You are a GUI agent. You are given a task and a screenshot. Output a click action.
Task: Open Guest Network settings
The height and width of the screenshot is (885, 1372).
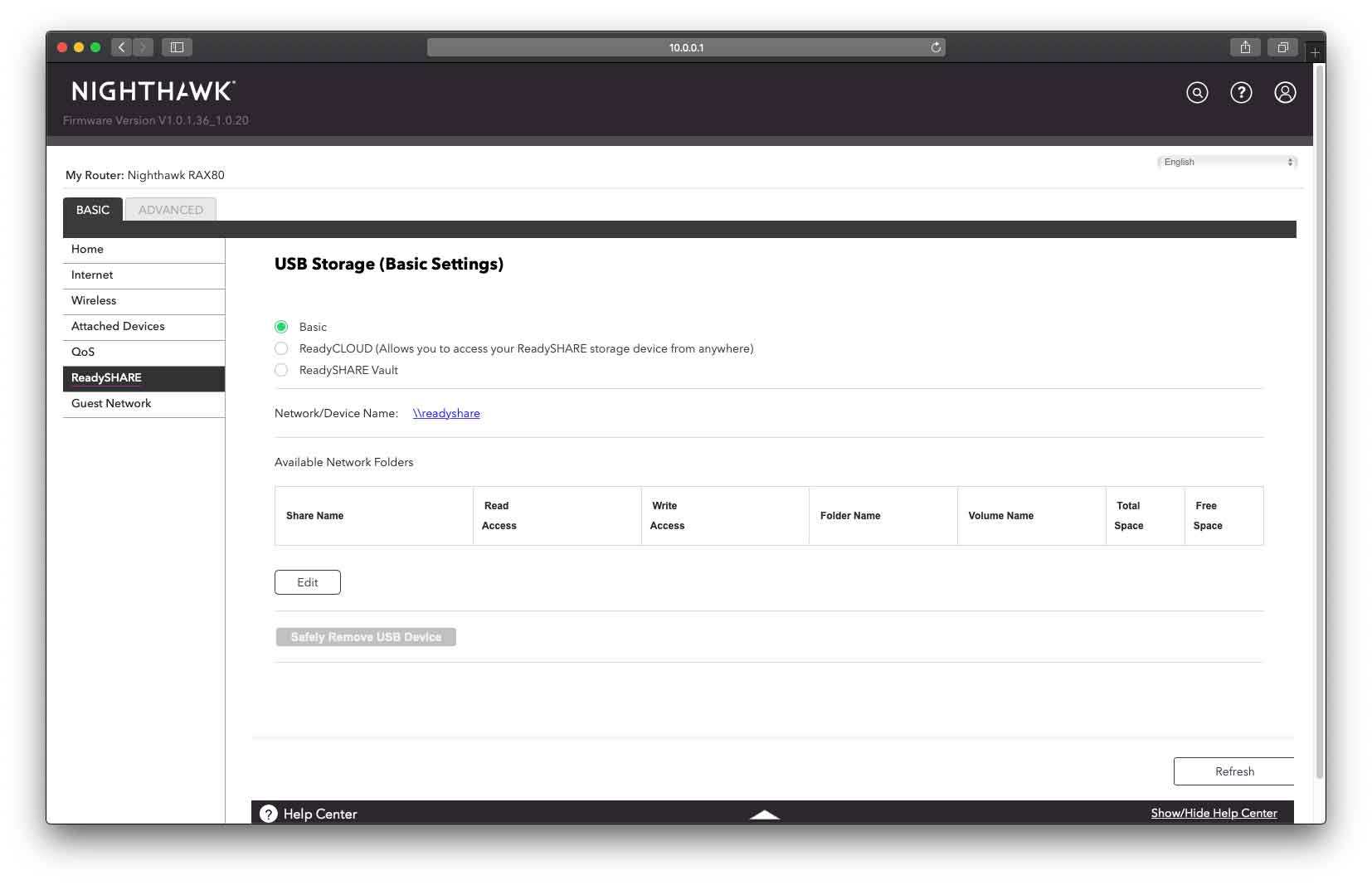(144, 404)
